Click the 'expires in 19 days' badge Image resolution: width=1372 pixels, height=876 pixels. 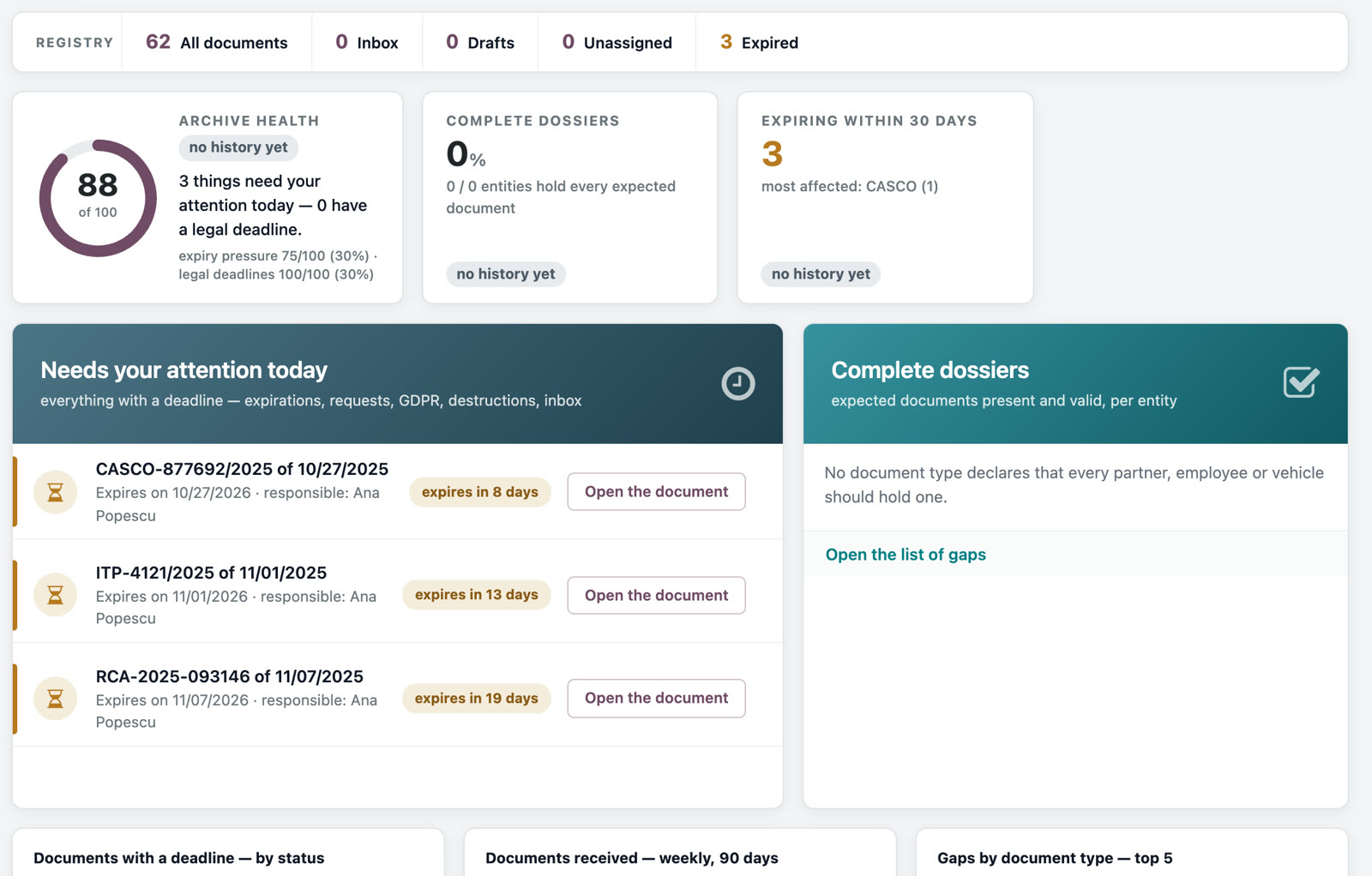pyautogui.click(x=477, y=699)
